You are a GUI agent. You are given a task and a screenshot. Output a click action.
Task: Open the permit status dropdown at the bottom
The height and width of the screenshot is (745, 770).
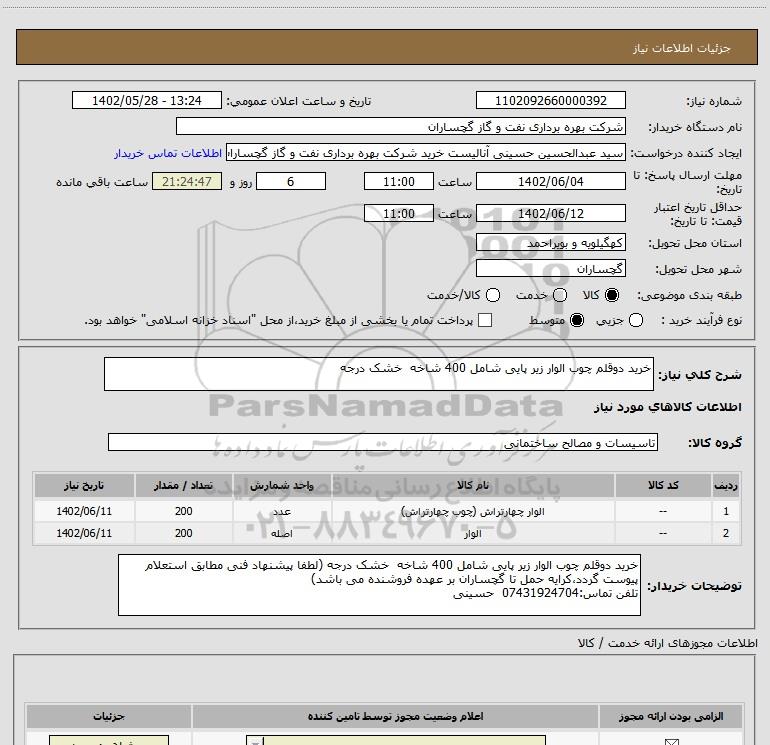point(396,740)
